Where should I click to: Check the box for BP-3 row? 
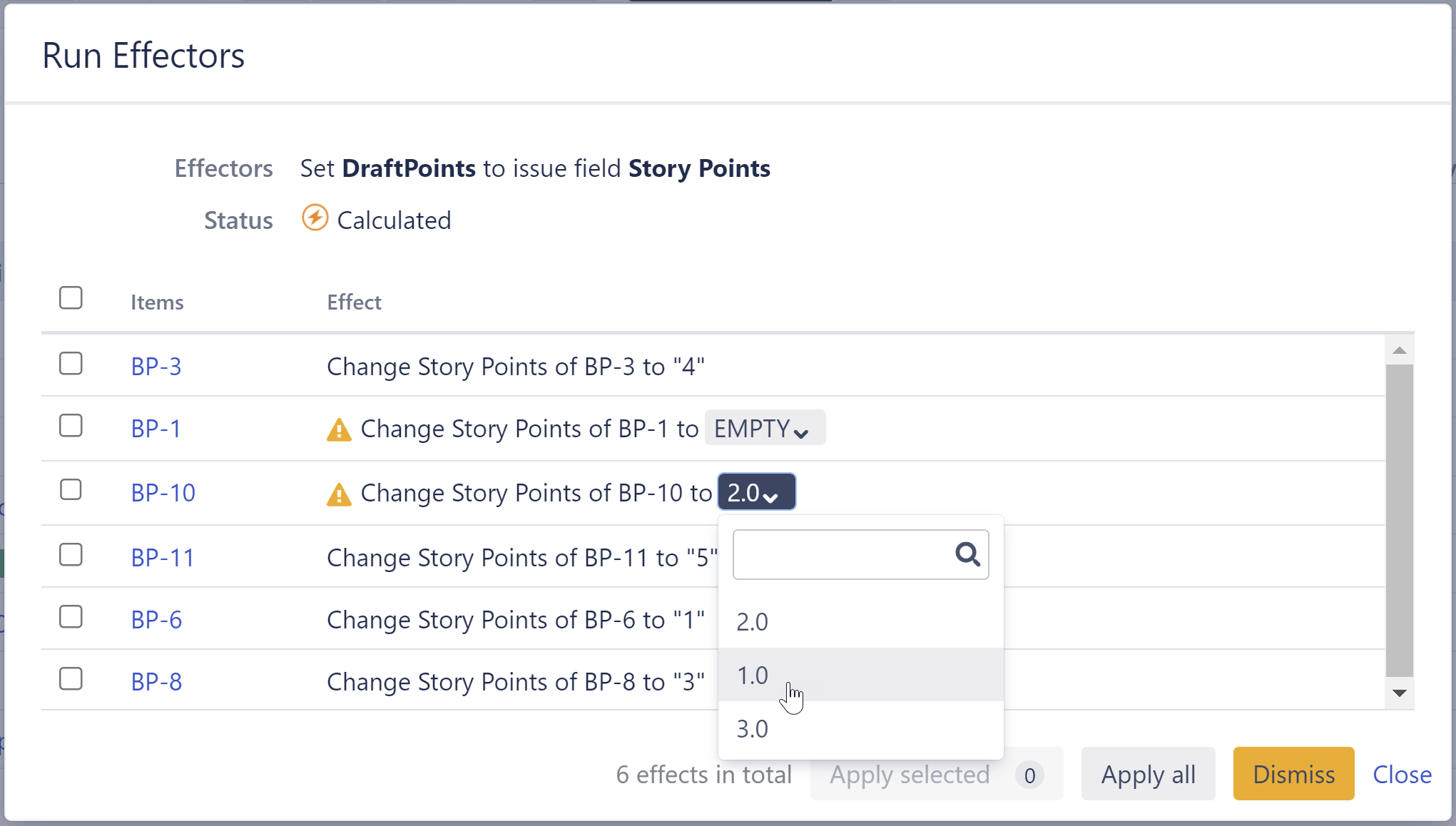(71, 364)
